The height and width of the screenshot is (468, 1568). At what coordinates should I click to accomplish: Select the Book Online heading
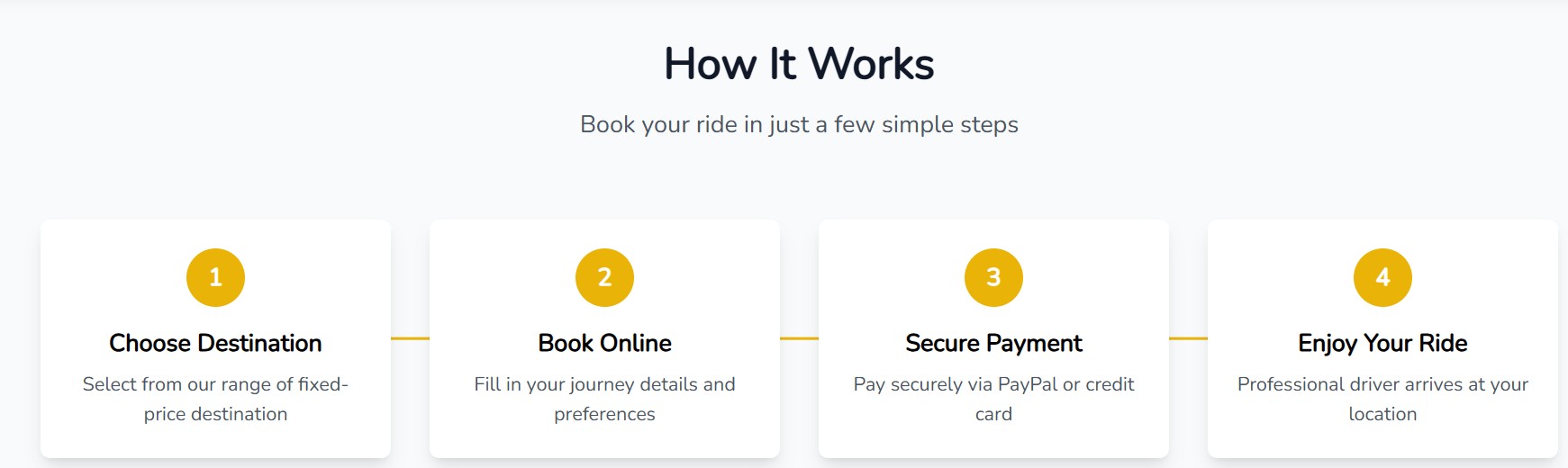pyautogui.click(x=604, y=343)
